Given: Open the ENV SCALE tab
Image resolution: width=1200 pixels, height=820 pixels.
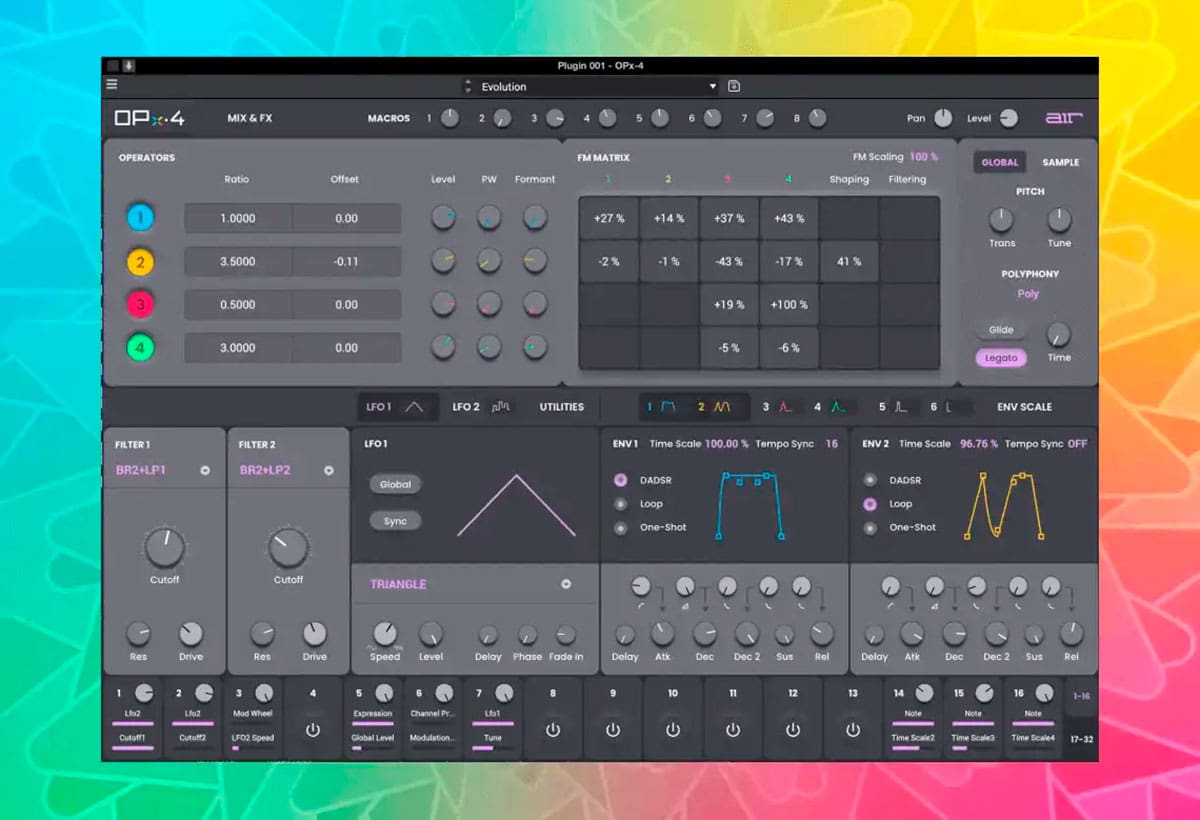Looking at the screenshot, I should point(1025,407).
